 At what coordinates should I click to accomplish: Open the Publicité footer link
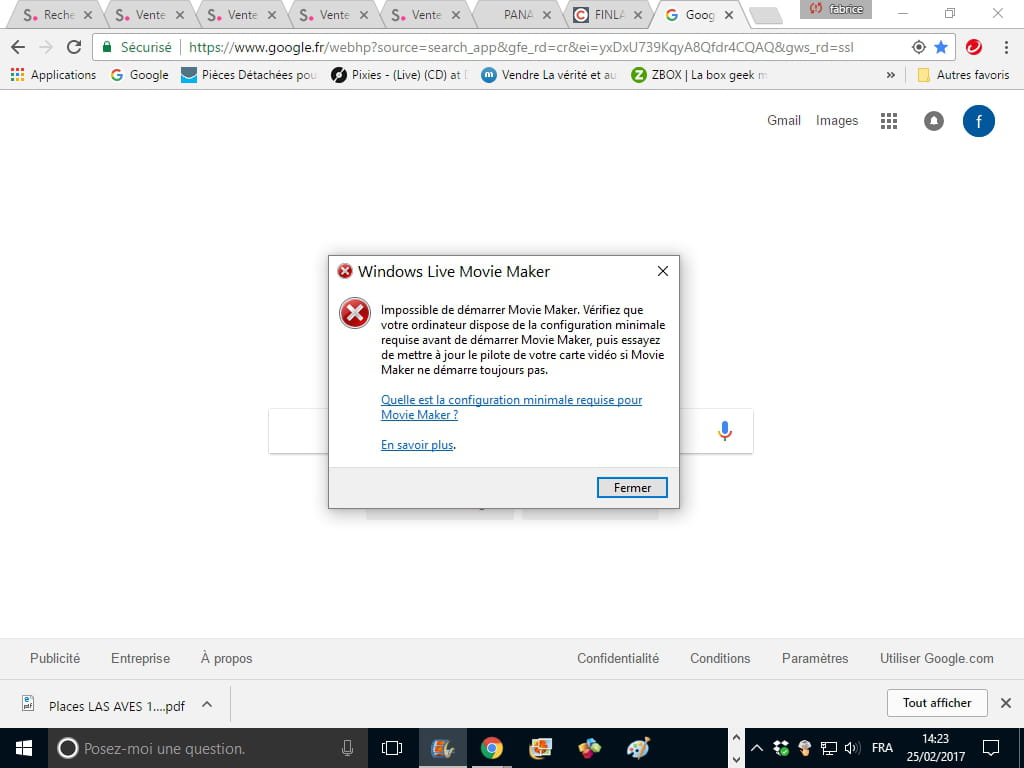pyautogui.click(x=55, y=658)
